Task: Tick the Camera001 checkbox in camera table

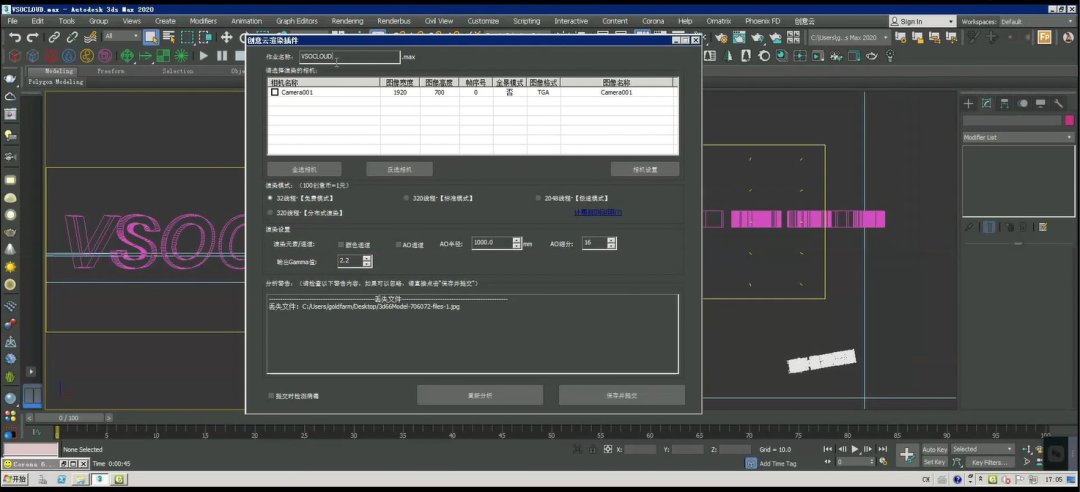Action: click(x=275, y=92)
